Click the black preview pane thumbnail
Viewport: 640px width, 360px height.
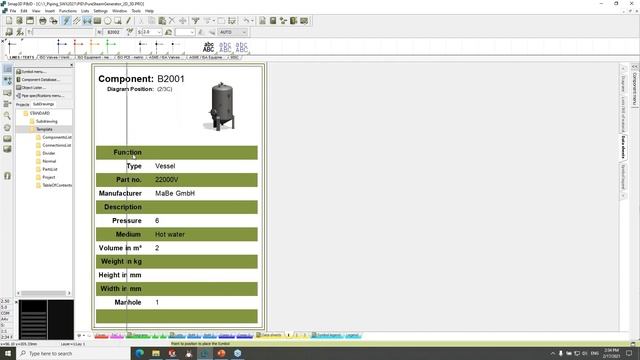(x=46, y=320)
